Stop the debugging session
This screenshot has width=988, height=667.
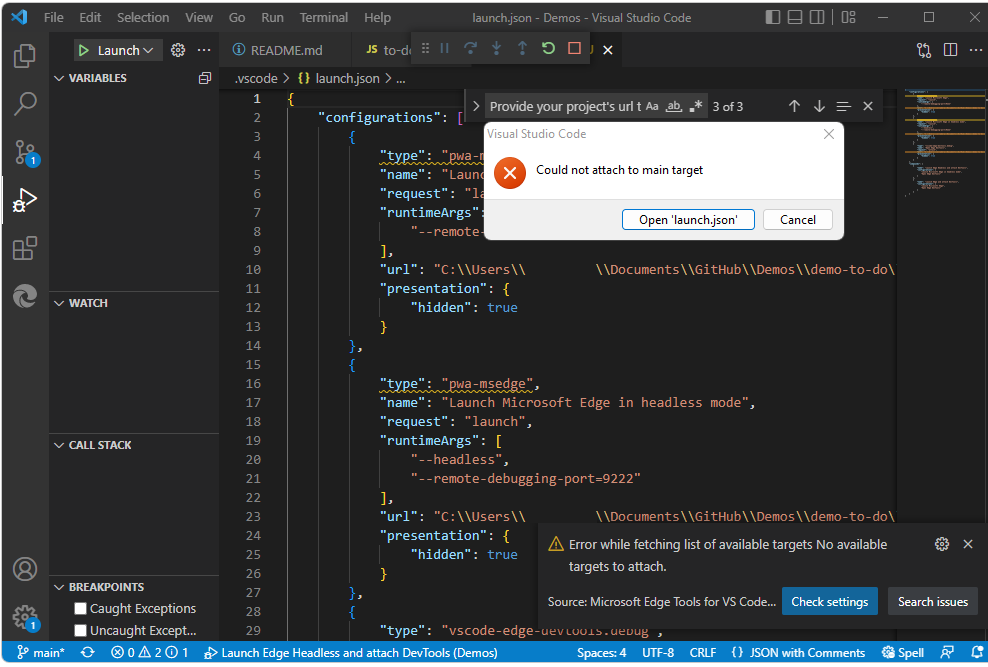pyautogui.click(x=574, y=49)
